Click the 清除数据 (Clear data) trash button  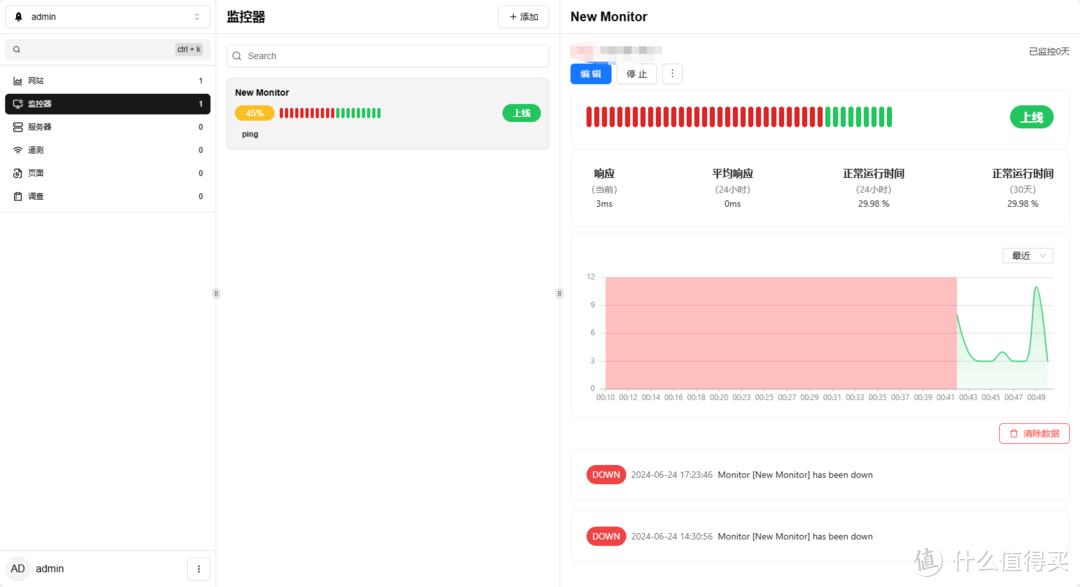click(1034, 433)
